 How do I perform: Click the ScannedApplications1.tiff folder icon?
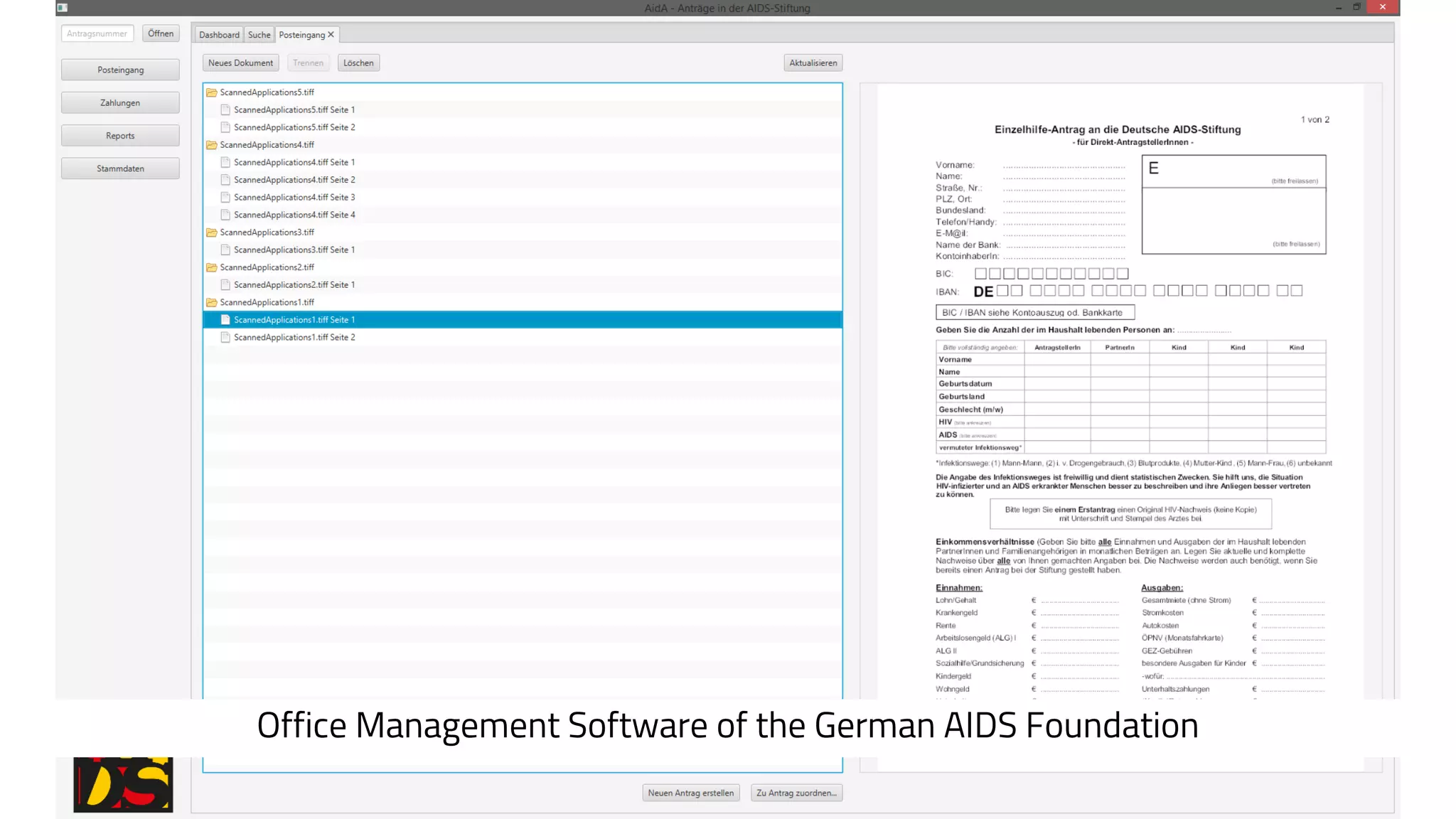[211, 302]
